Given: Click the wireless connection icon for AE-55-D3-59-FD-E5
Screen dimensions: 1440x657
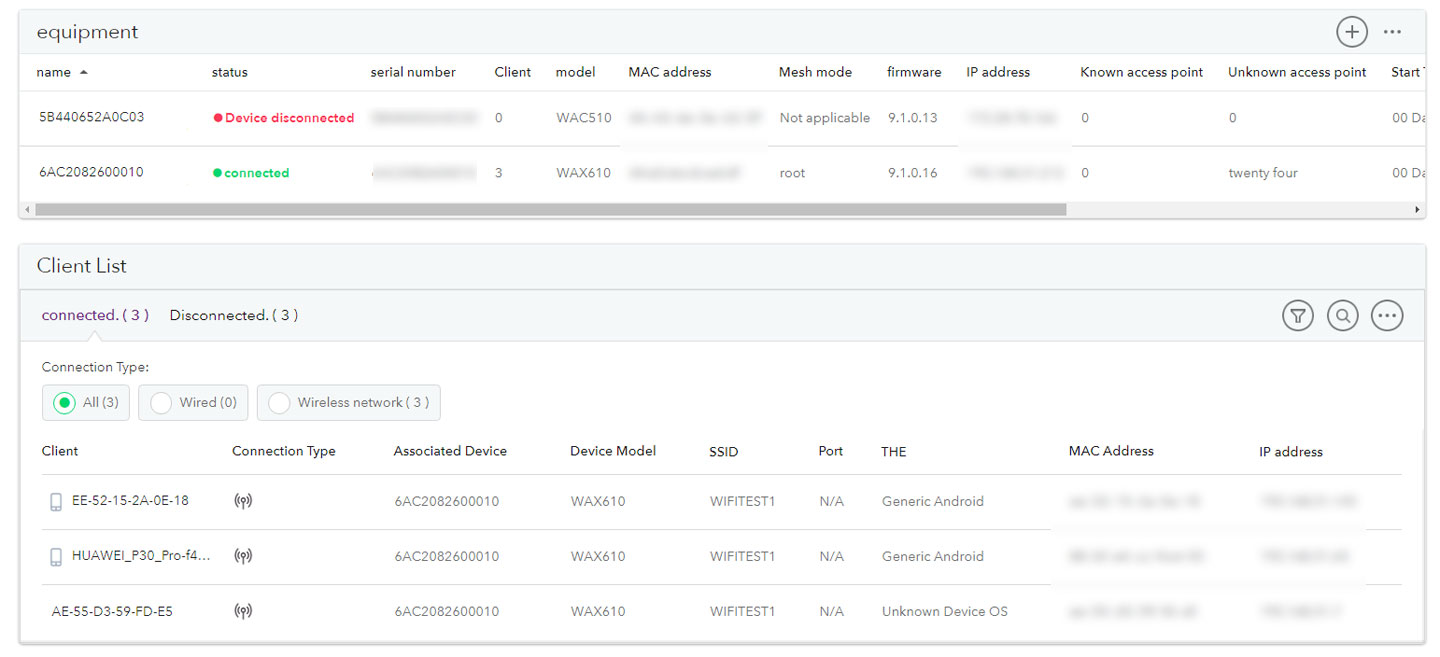Looking at the screenshot, I should [243, 611].
